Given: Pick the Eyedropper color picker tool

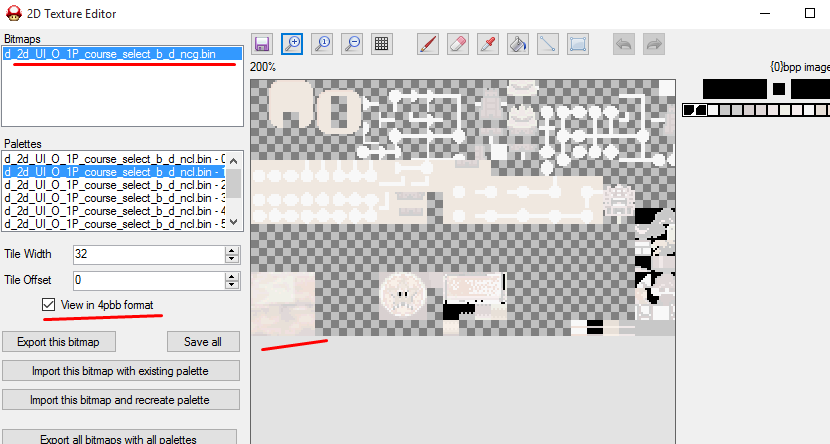Looking at the screenshot, I should click(488, 44).
